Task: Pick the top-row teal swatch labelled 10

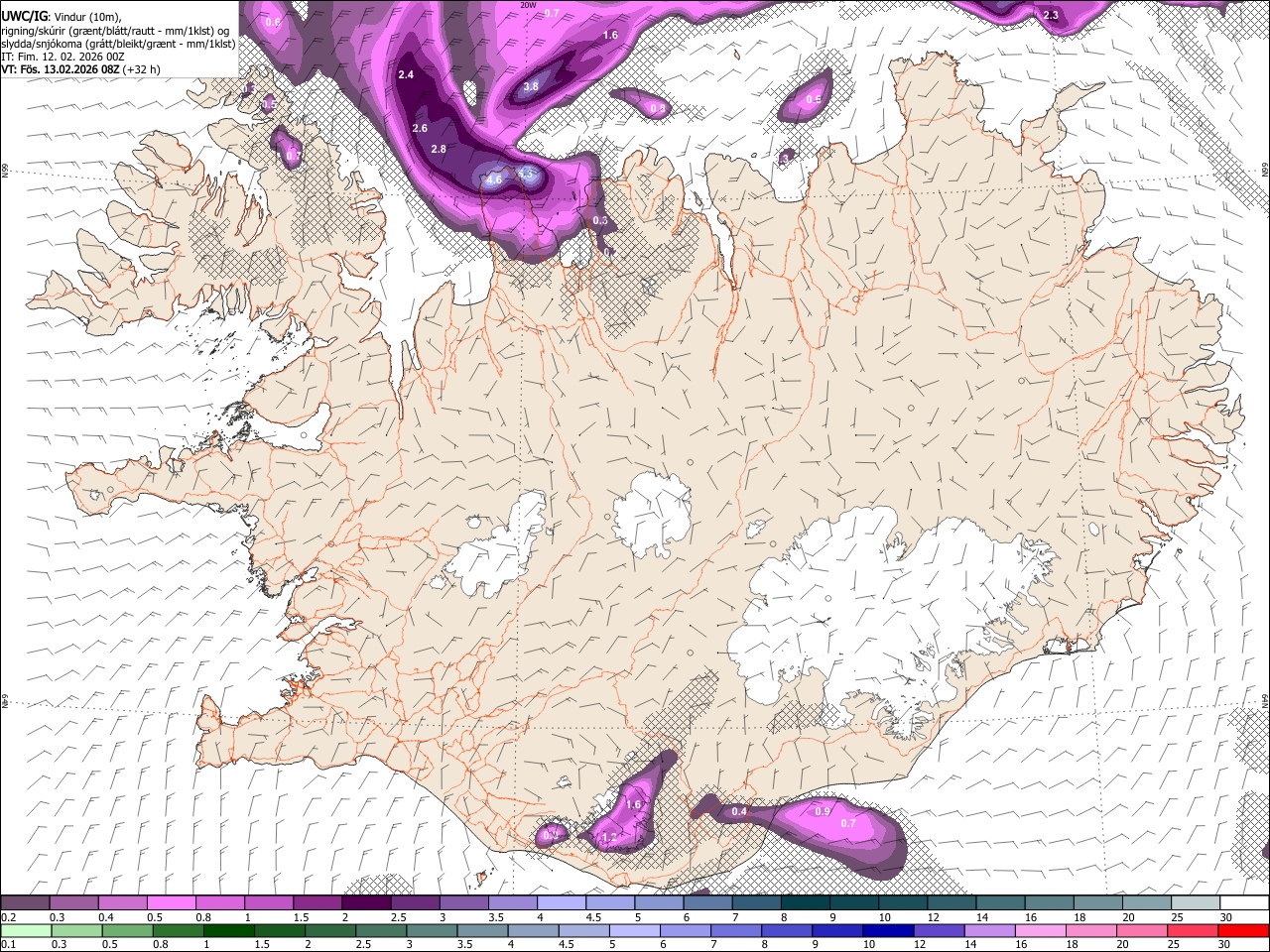Action: 902,903
